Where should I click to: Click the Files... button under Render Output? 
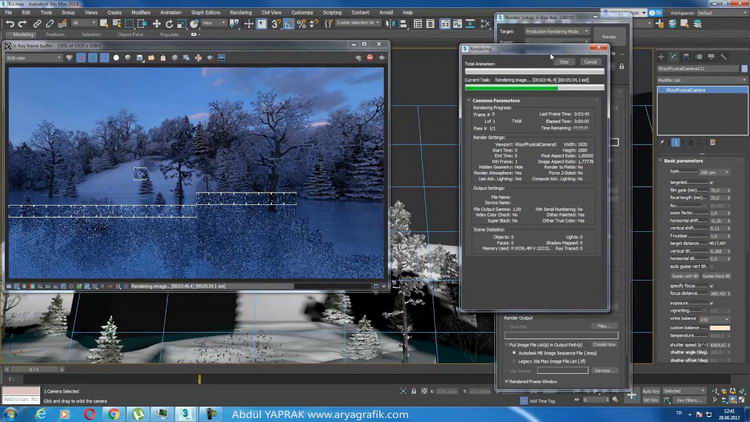[603, 326]
